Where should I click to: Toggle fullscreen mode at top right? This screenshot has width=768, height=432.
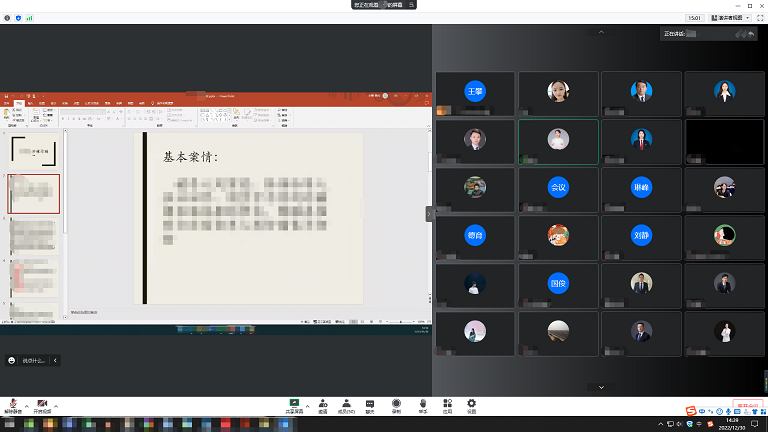pos(758,18)
